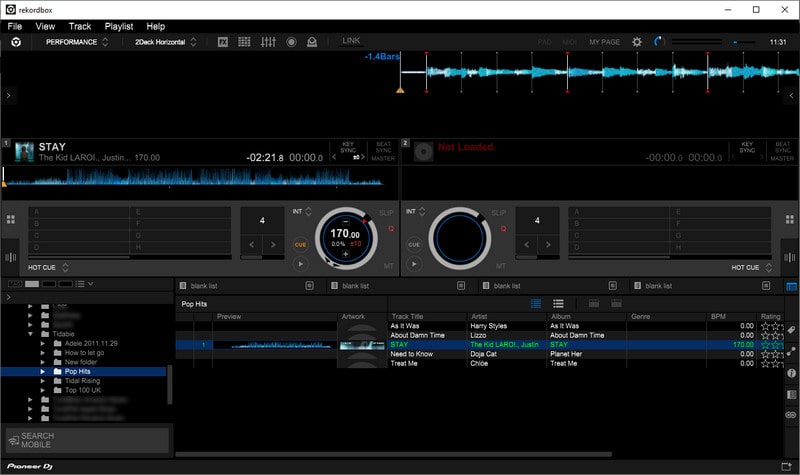This screenshot has height=475, width=800.
Task: Toggle deck 1 quantize Q
Action: pyautogui.click(x=391, y=229)
